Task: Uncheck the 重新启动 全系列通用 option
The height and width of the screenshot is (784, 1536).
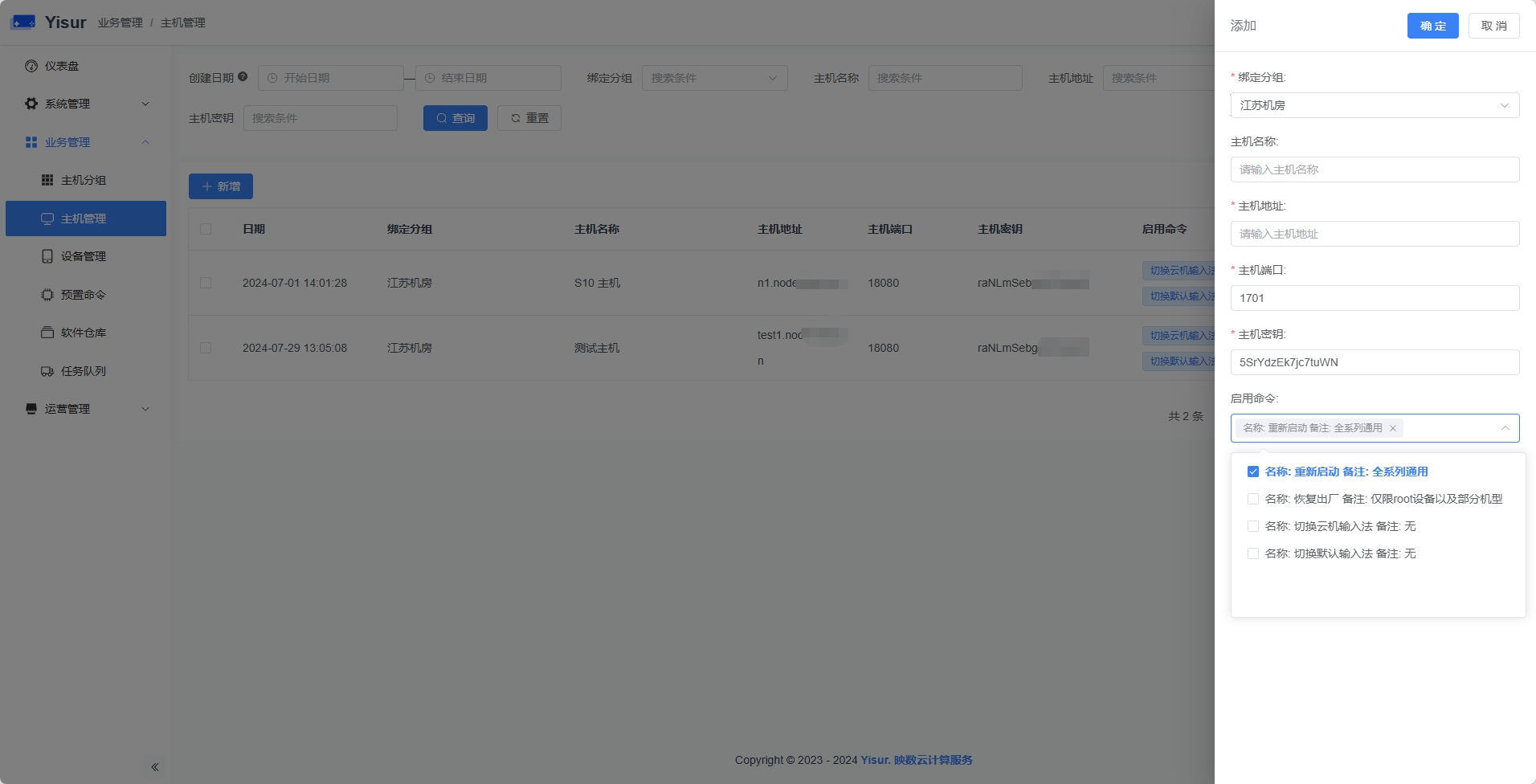Action: click(x=1253, y=472)
